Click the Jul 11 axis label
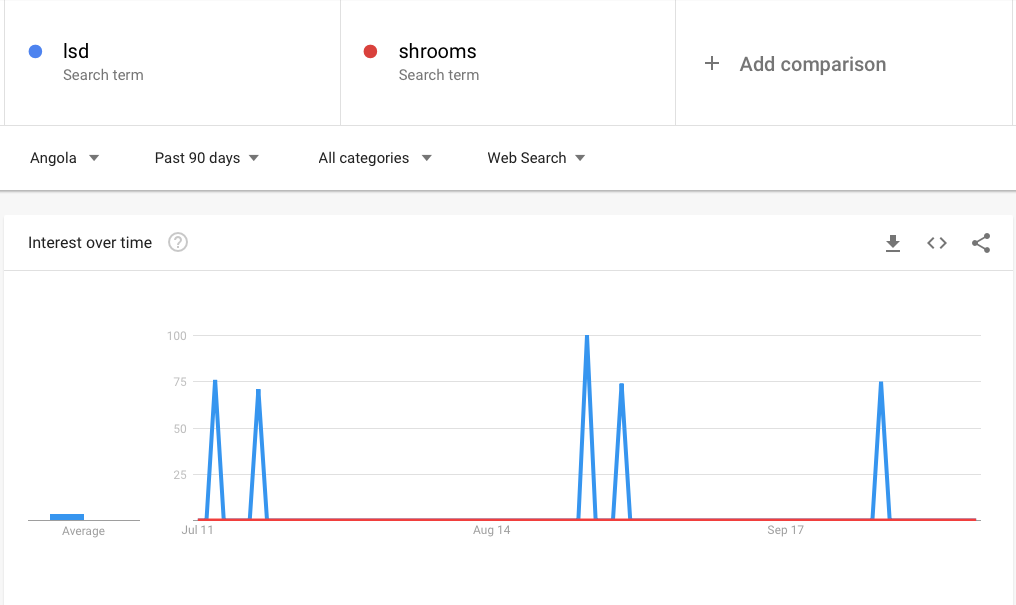1016x605 pixels. pyautogui.click(x=198, y=530)
